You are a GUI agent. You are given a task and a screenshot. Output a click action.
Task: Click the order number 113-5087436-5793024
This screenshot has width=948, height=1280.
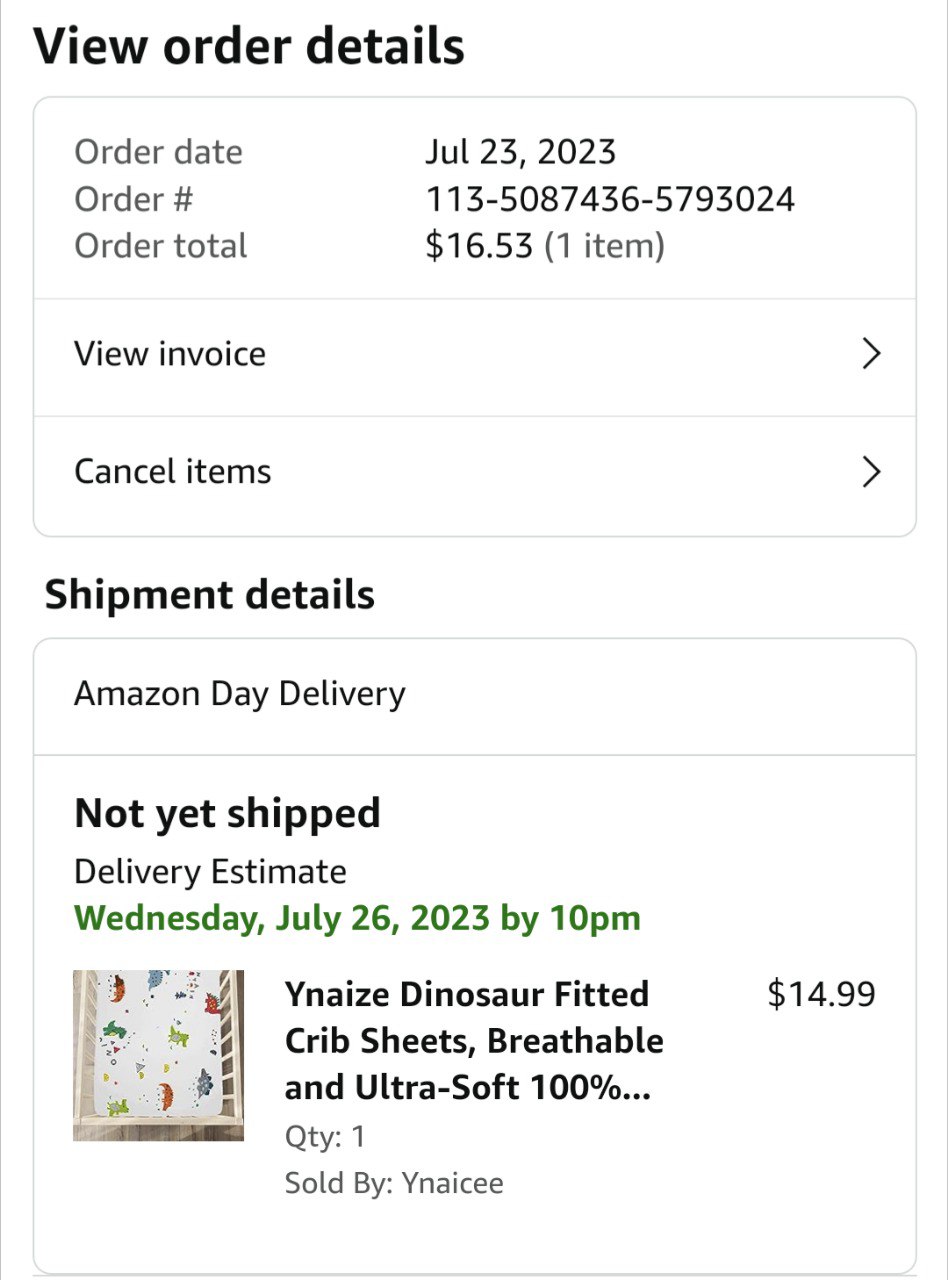tap(610, 199)
